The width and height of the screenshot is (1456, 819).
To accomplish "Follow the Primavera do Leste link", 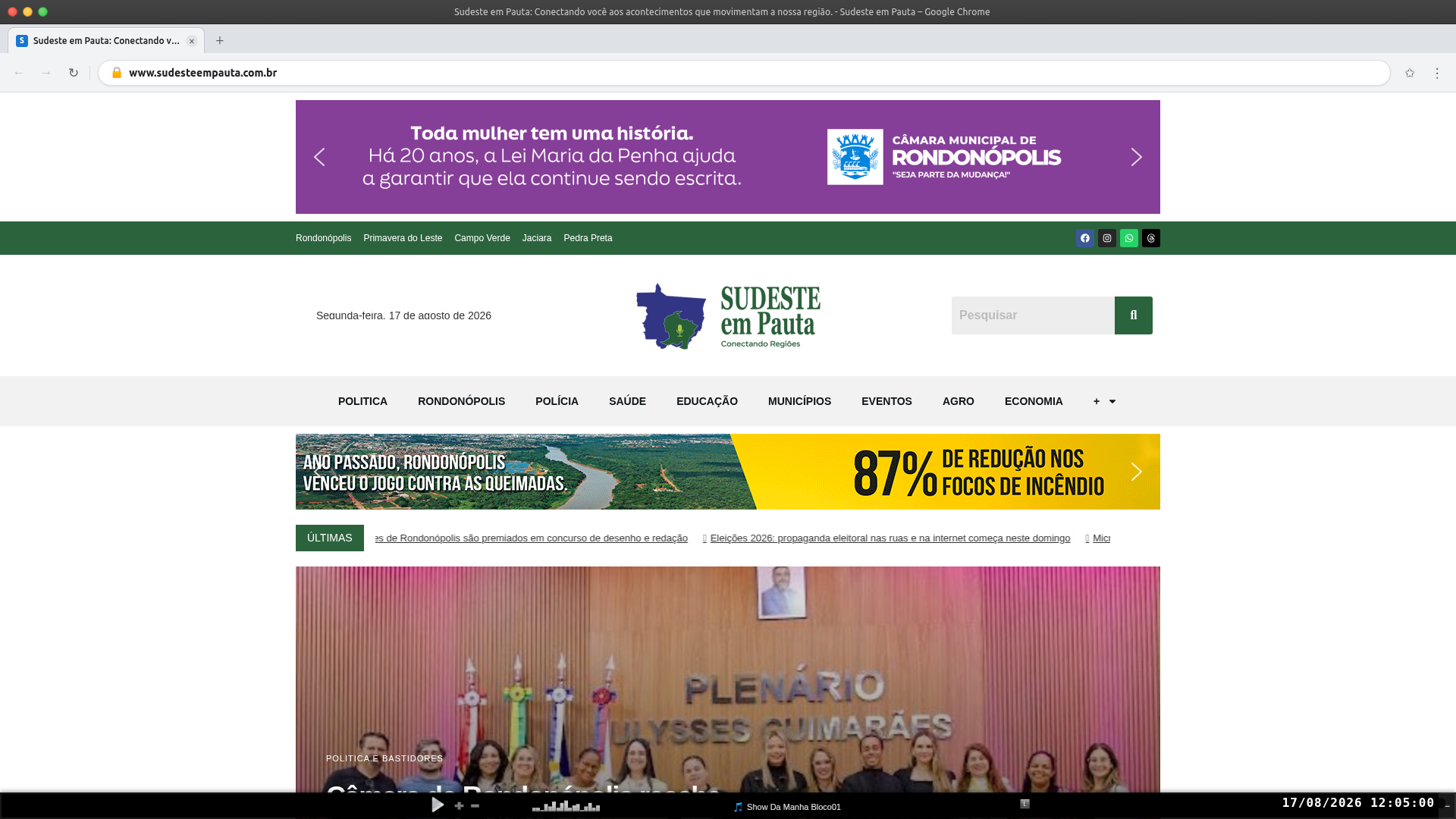I will point(403,238).
